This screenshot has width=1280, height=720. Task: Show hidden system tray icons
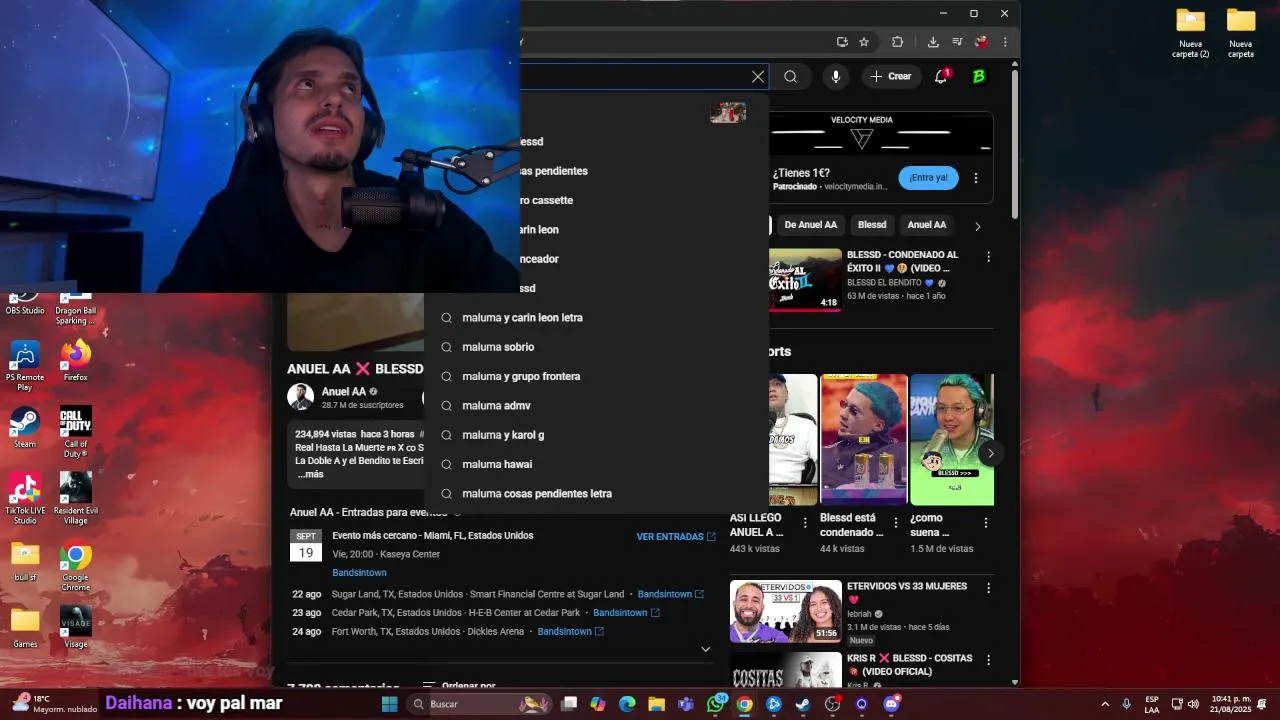(x=1105, y=704)
